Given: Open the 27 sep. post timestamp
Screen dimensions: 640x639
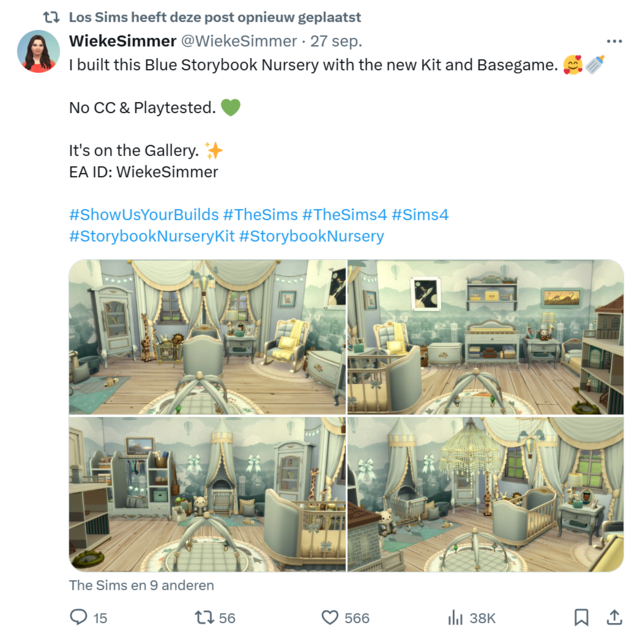Looking at the screenshot, I should [336, 41].
